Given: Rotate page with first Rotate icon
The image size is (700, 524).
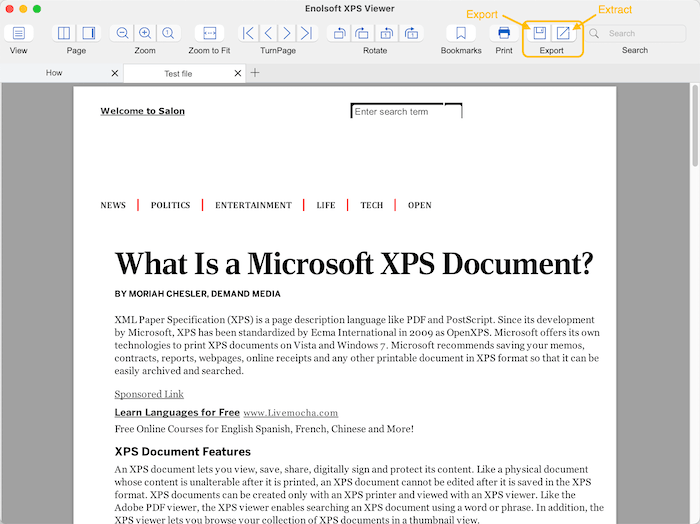Looking at the screenshot, I should [x=338, y=33].
